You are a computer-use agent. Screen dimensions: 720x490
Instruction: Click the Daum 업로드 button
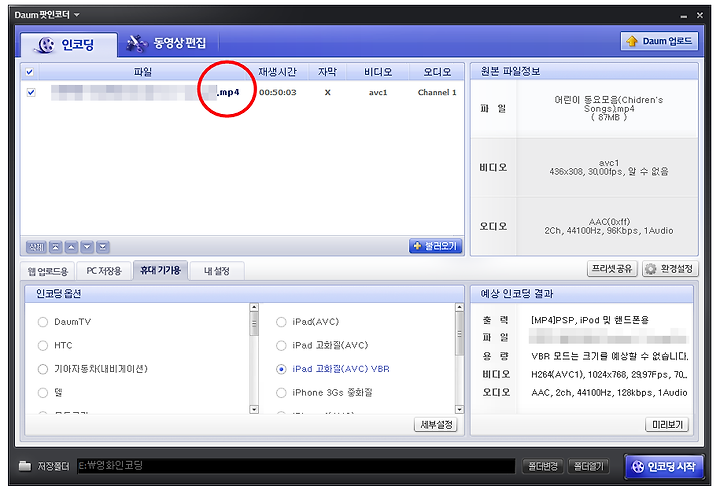click(659, 41)
